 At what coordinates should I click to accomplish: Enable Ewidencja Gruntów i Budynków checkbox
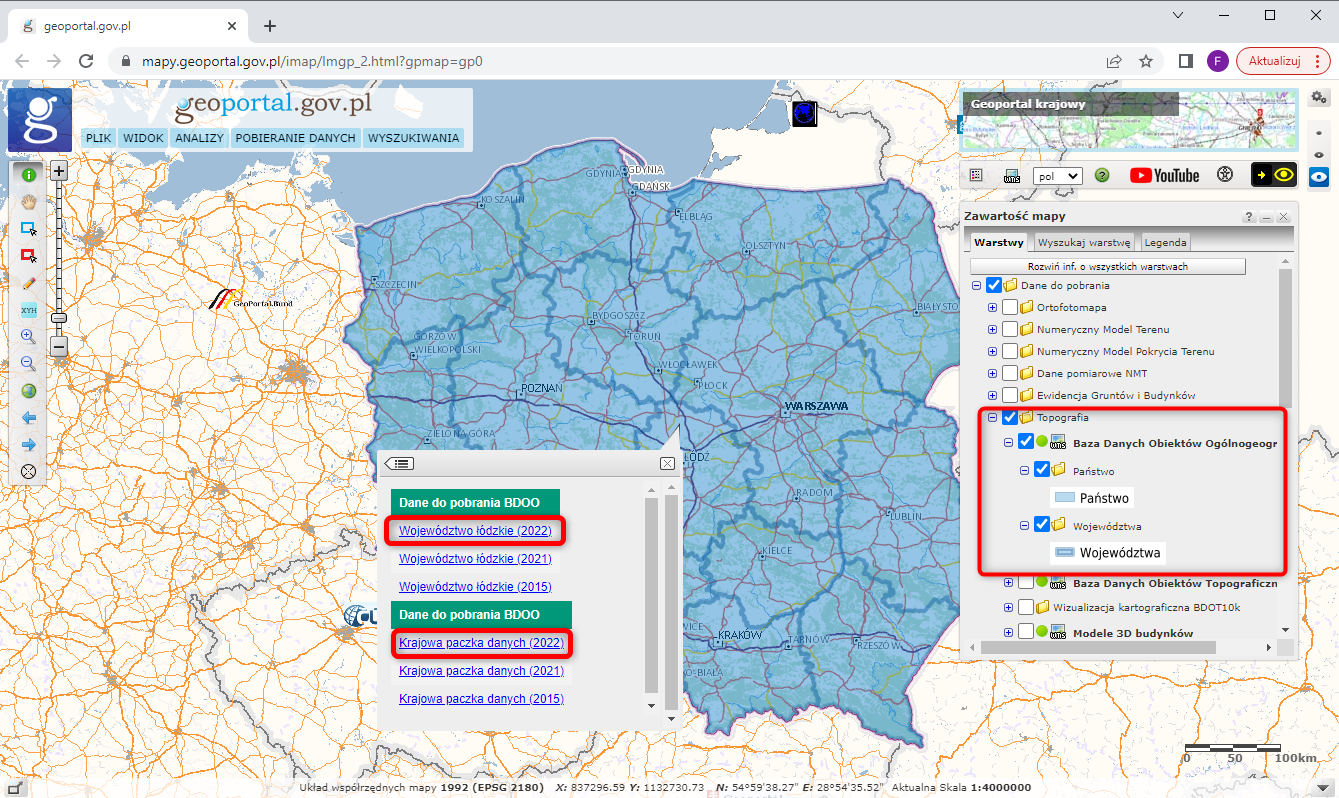tap(1010, 395)
